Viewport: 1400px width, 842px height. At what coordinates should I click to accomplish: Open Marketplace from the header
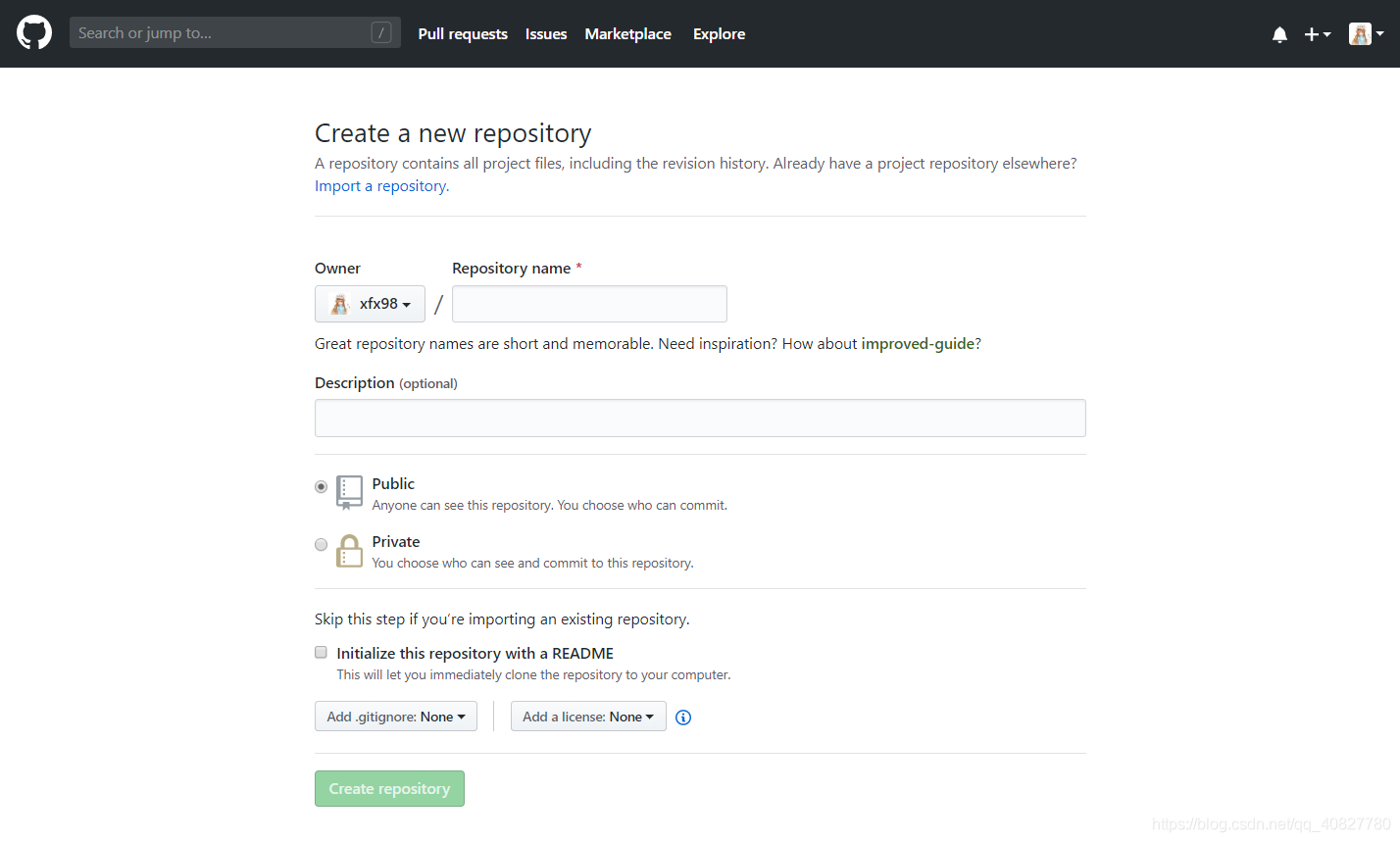628,33
